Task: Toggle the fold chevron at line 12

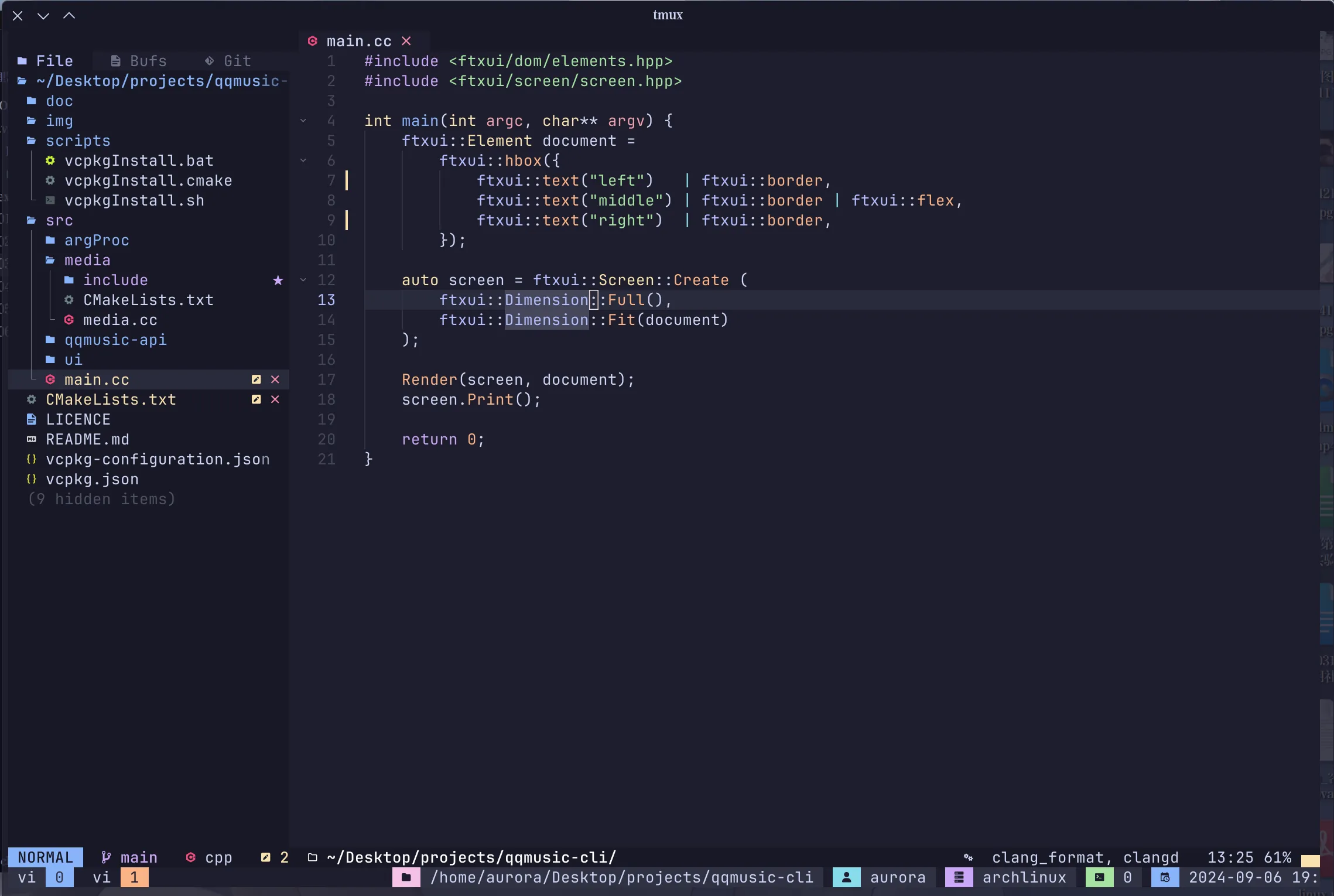Action: coord(303,280)
